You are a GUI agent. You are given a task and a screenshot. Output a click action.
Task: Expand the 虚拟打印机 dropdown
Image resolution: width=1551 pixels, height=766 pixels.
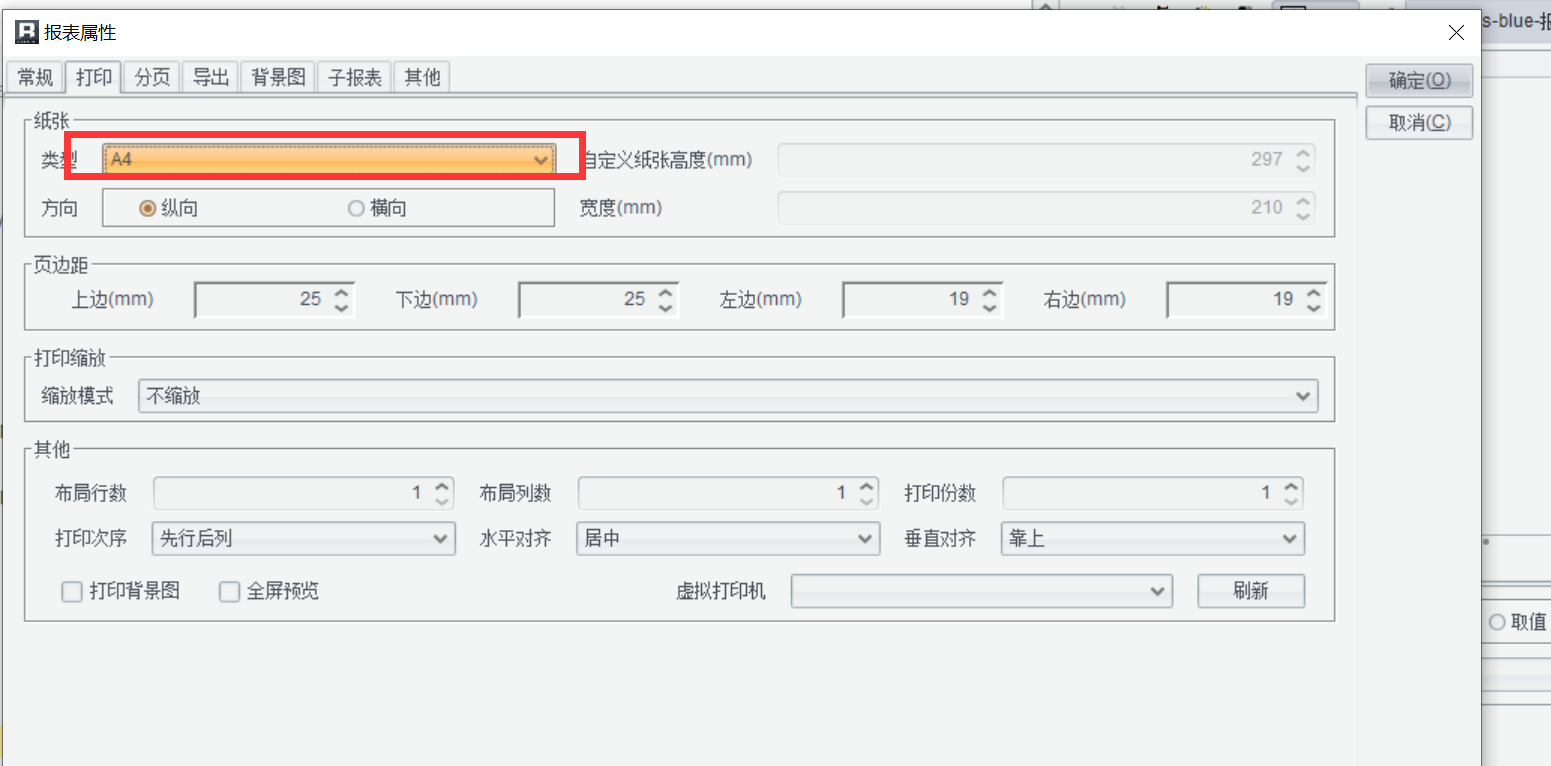click(981, 591)
